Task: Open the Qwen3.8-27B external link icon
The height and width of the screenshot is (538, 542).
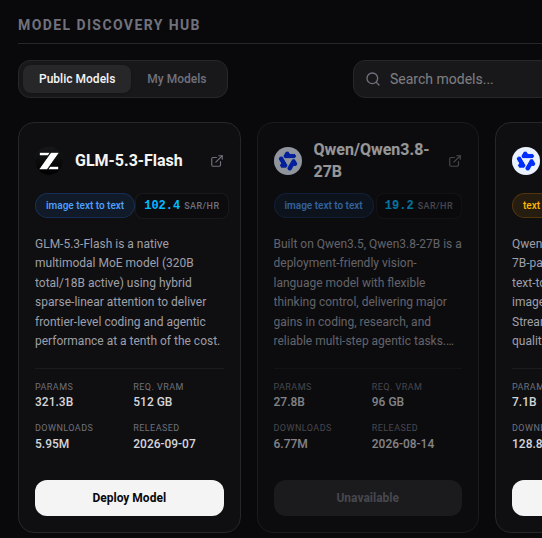Action: coord(455,161)
